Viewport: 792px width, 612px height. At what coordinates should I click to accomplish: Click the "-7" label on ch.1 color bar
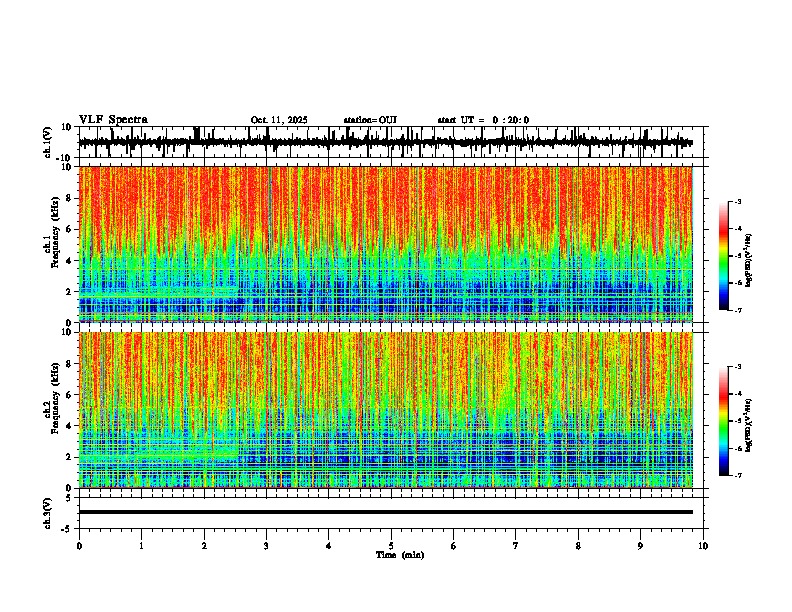[738, 310]
